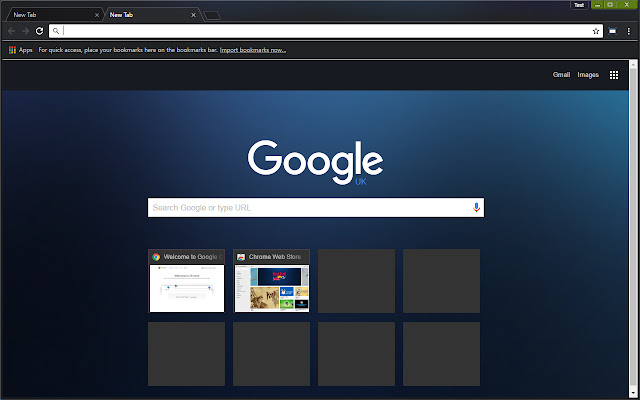This screenshot has height=400, width=640.
Task: Start voice search with microphone icon
Action: [476, 208]
